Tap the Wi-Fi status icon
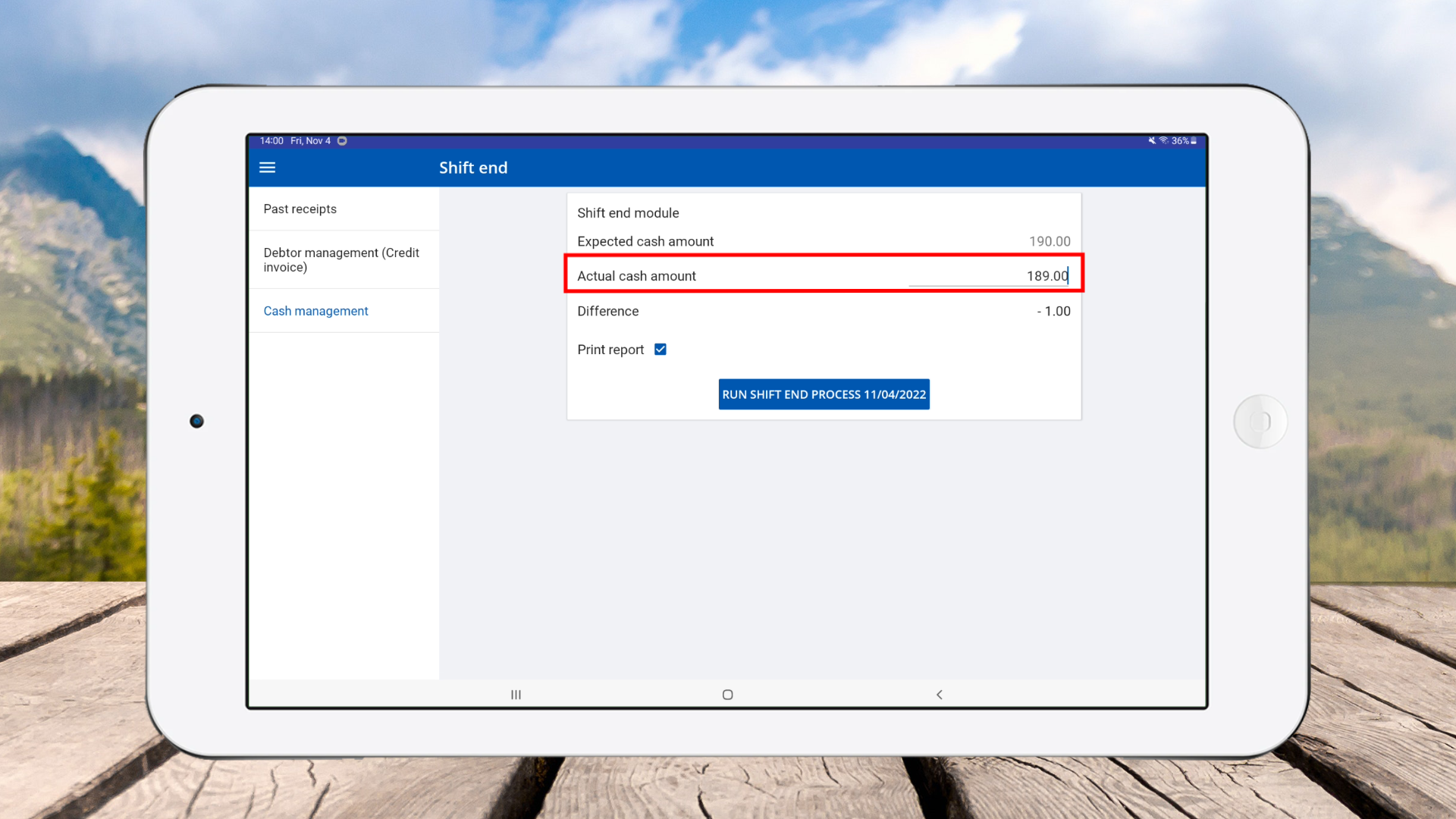 (1163, 141)
